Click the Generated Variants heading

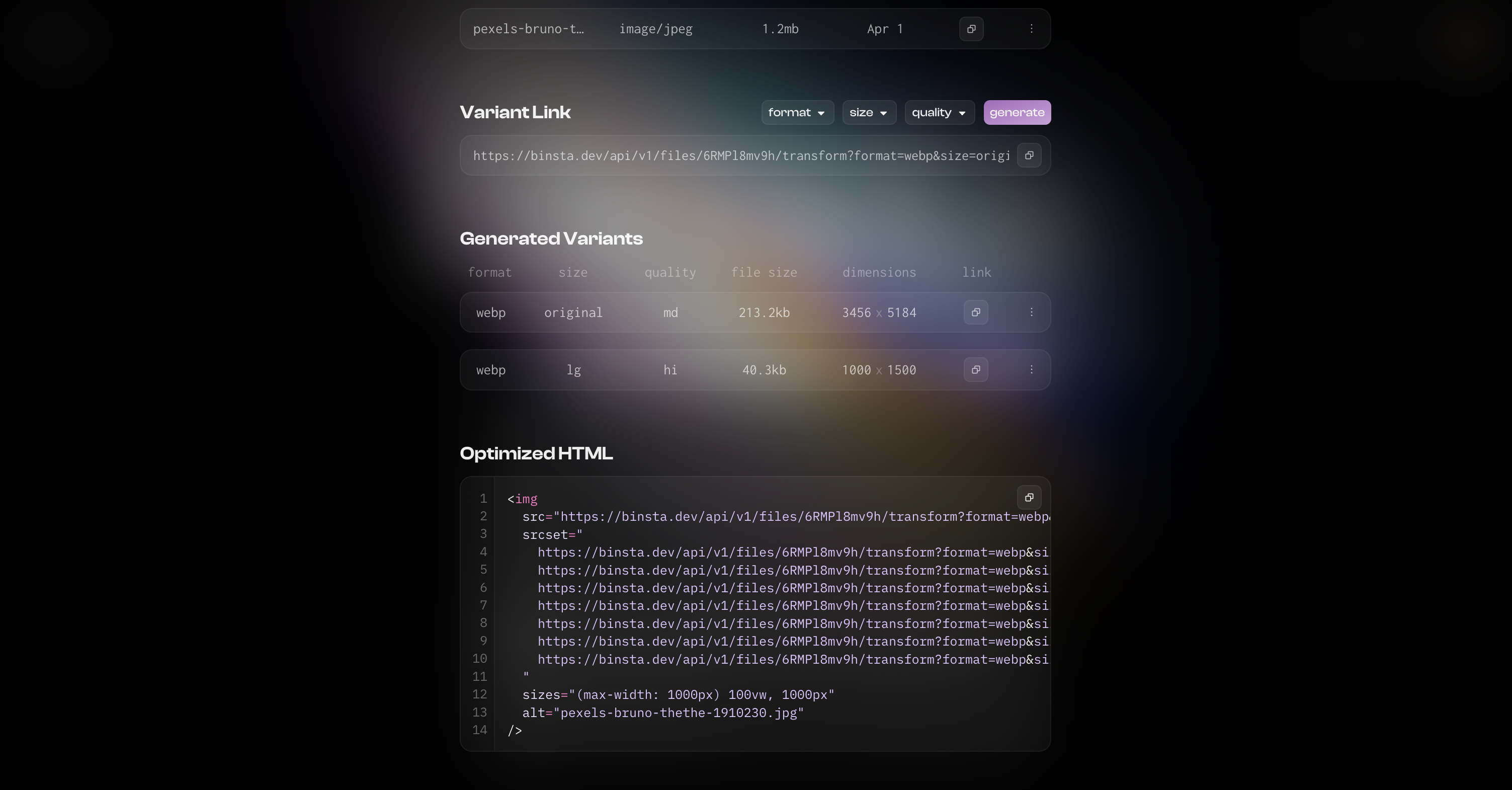pyautogui.click(x=552, y=239)
